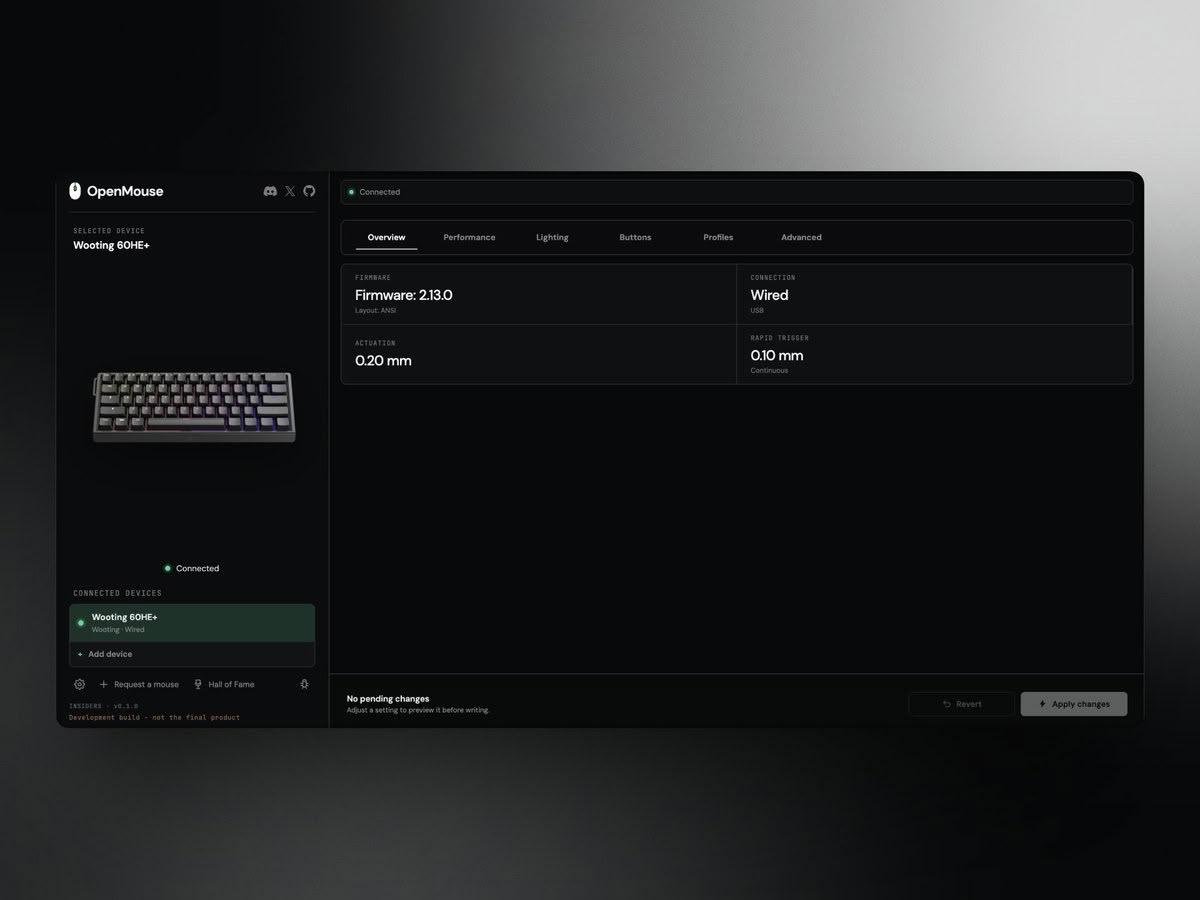Image resolution: width=1200 pixels, height=900 pixels.
Task: Click Add device
Action: click(192, 654)
